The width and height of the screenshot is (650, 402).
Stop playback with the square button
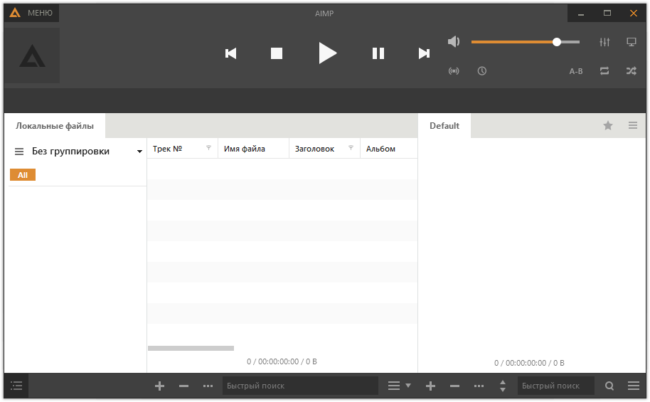[276, 53]
